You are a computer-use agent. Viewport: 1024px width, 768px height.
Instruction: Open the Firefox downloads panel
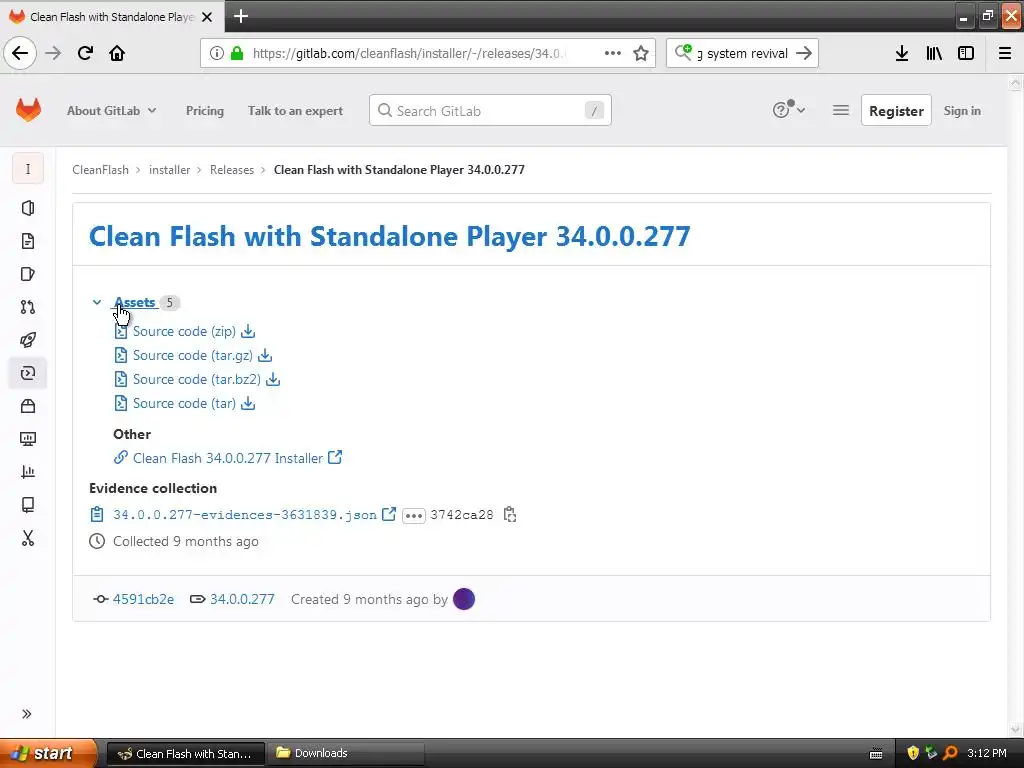tap(902, 53)
